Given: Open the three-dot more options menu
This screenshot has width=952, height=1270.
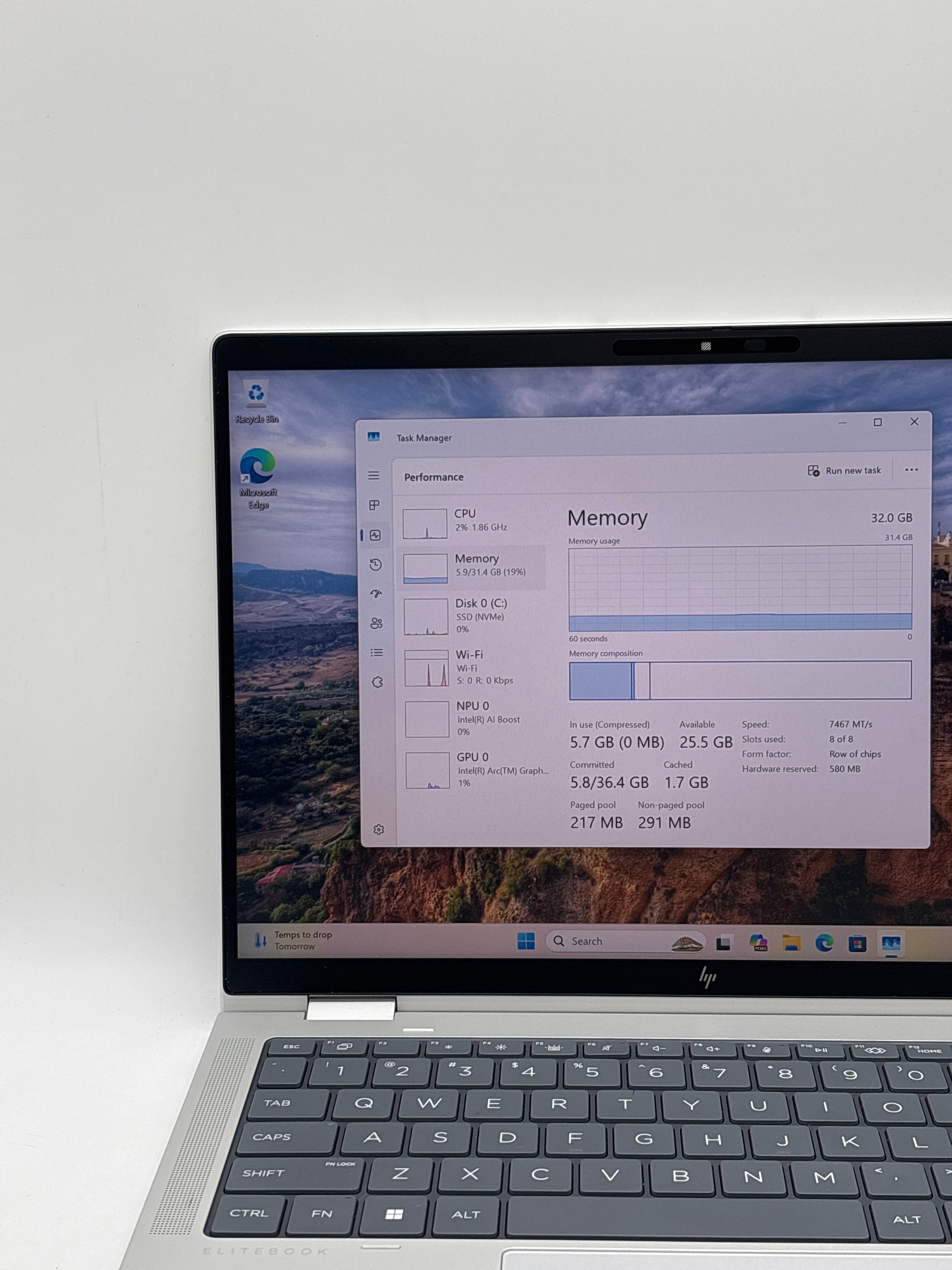Looking at the screenshot, I should tap(911, 470).
